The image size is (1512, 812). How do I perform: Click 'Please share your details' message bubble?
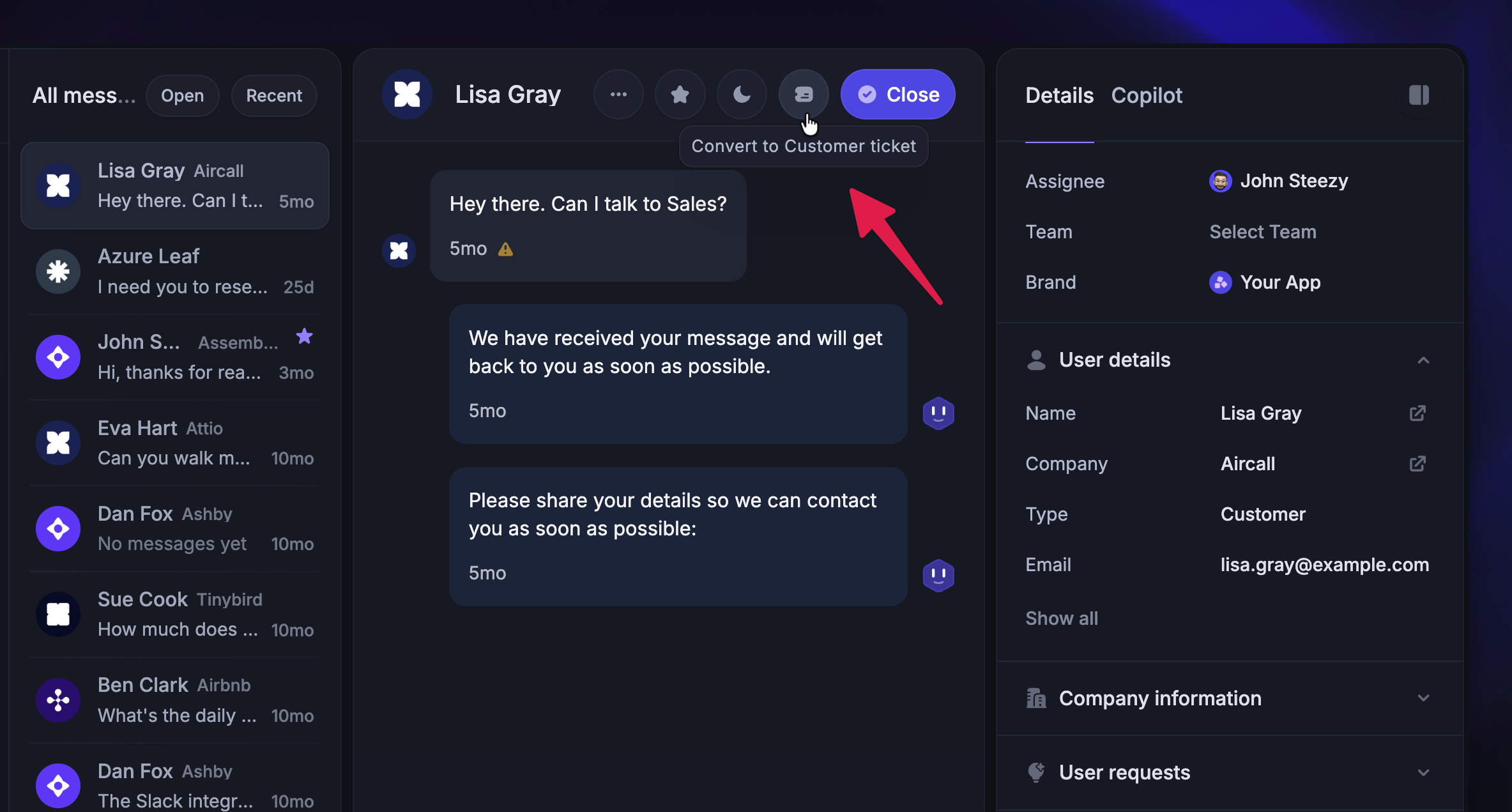tap(678, 537)
